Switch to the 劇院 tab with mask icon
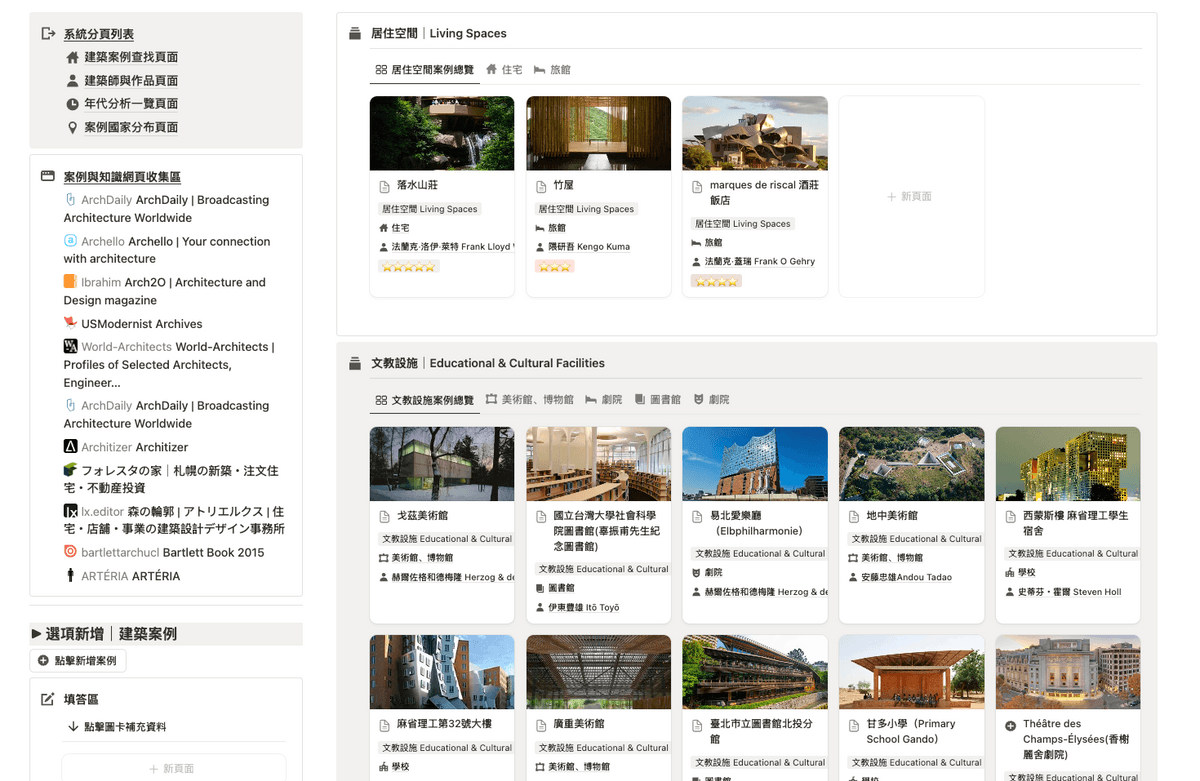Image resolution: width=1200 pixels, height=781 pixels. point(711,400)
